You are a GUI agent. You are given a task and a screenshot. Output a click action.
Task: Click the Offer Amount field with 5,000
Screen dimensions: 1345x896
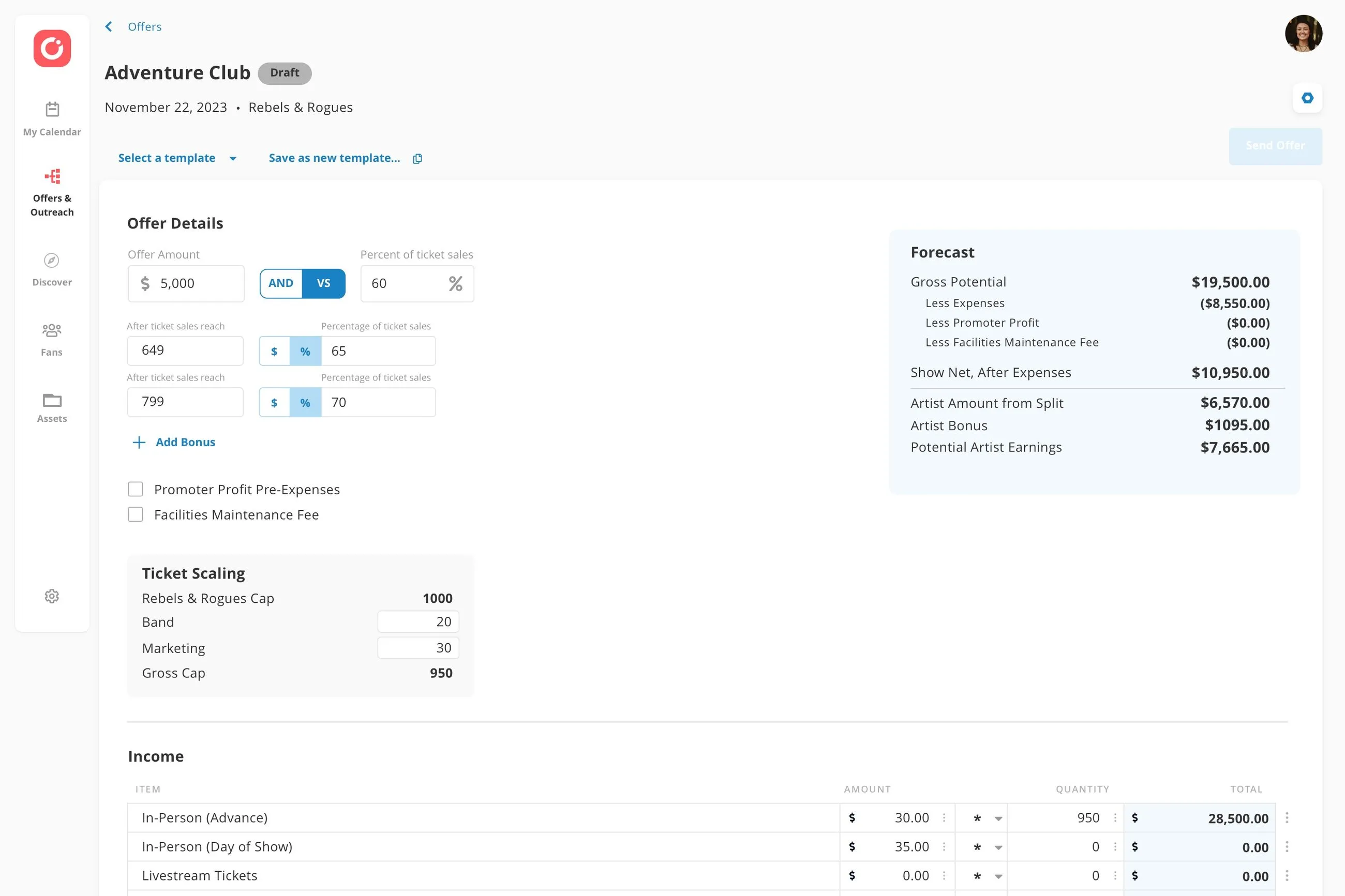[x=186, y=283]
